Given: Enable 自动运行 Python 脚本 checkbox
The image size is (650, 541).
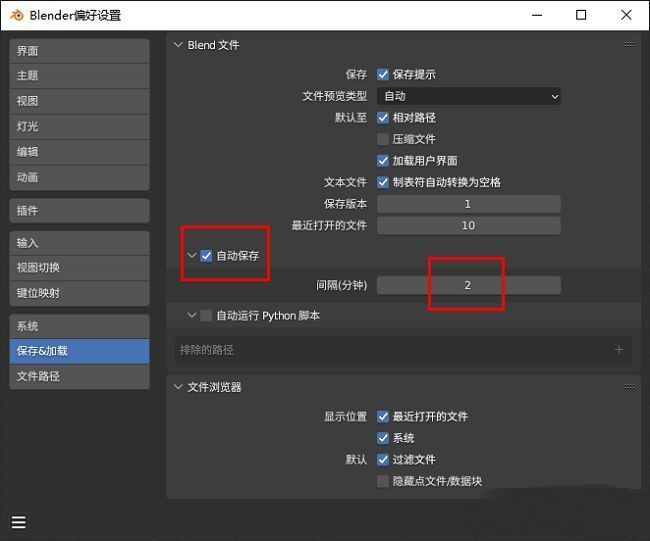Looking at the screenshot, I should (x=206, y=315).
